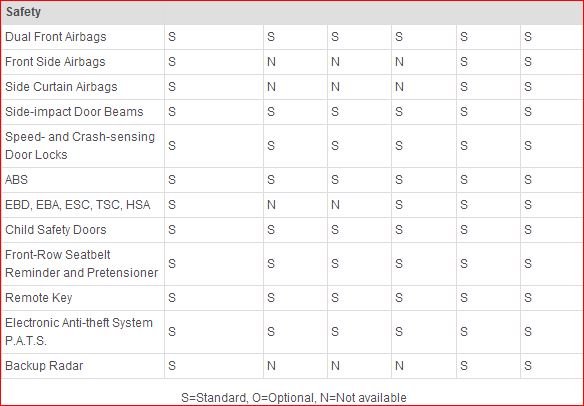Click the first S value in the ABS row
This screenshot has height=406, width=584.
172,180
